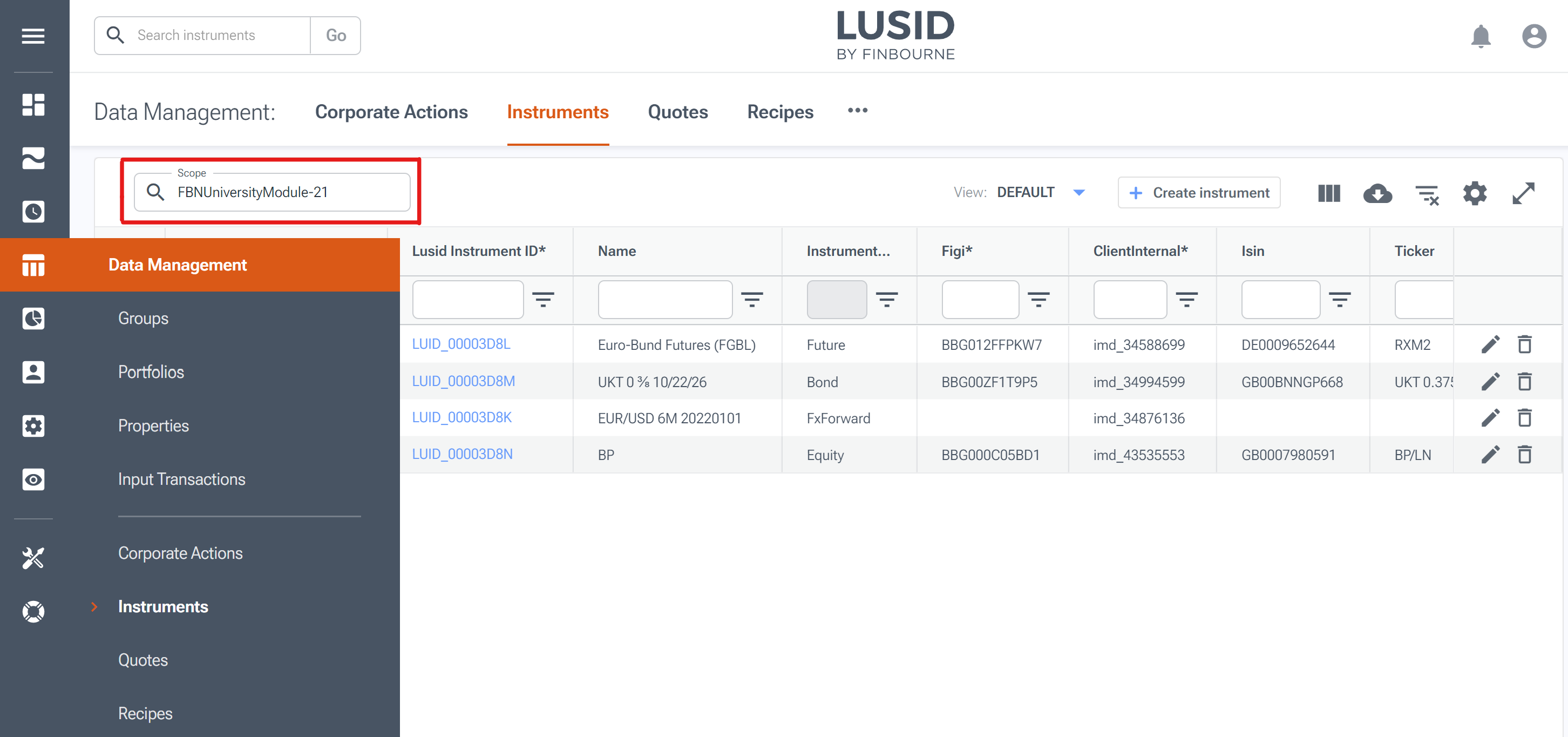Open LUID_00003D8L instrument link

pyautogui.click(x=461, y=344)
